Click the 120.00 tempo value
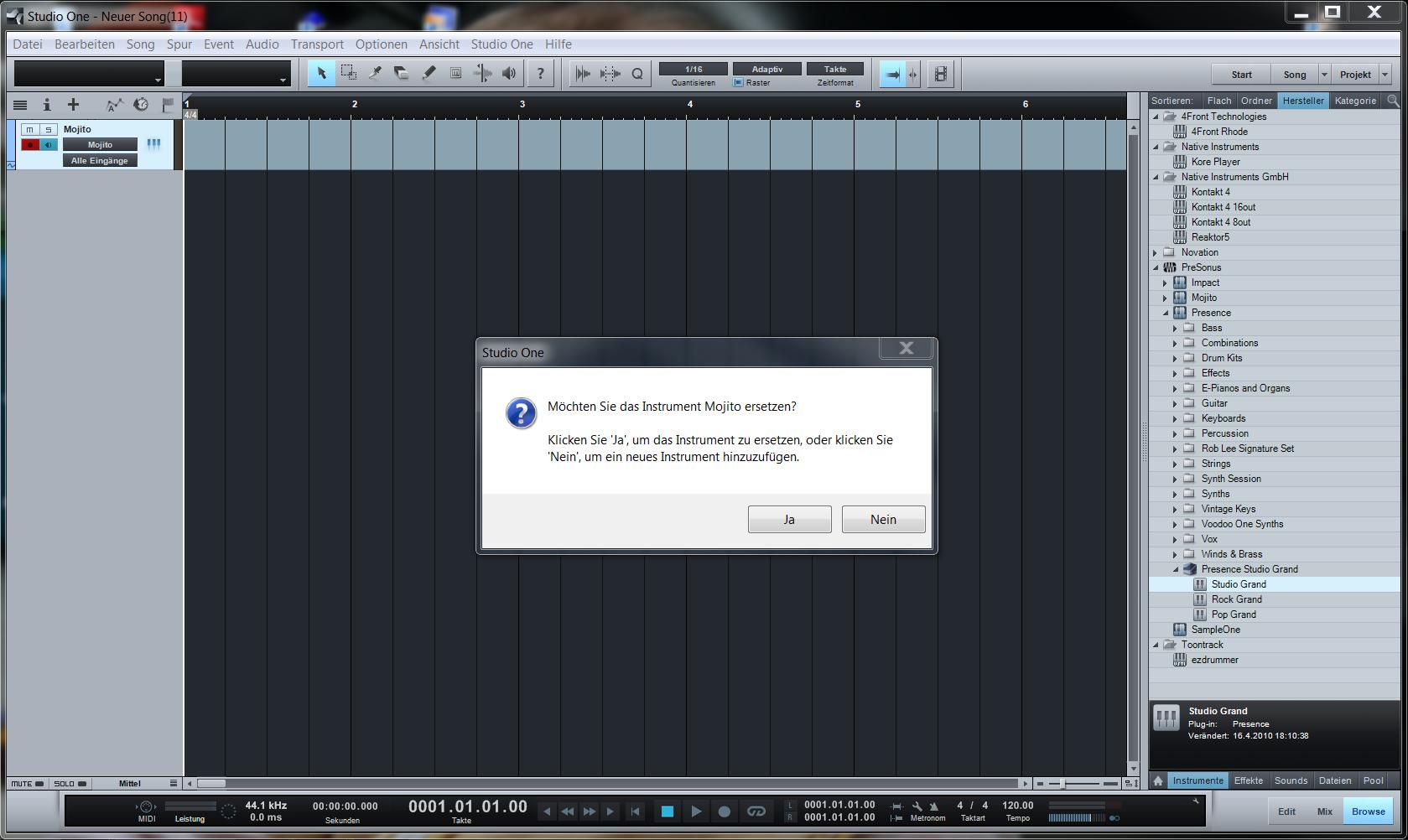The width and height of the screenshot is (1408, 840). 1017,805
